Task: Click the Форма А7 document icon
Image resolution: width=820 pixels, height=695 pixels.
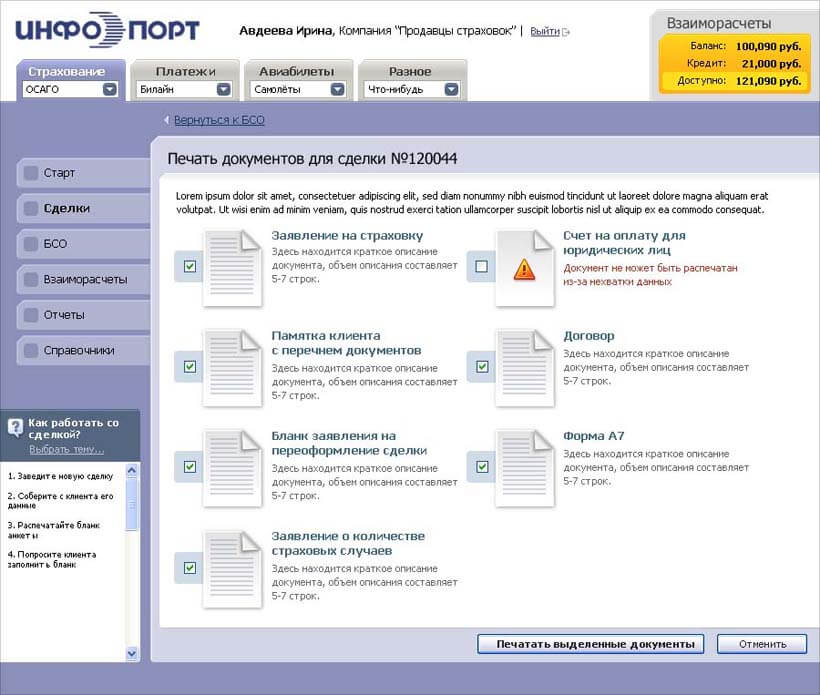Action: point(525,468)
